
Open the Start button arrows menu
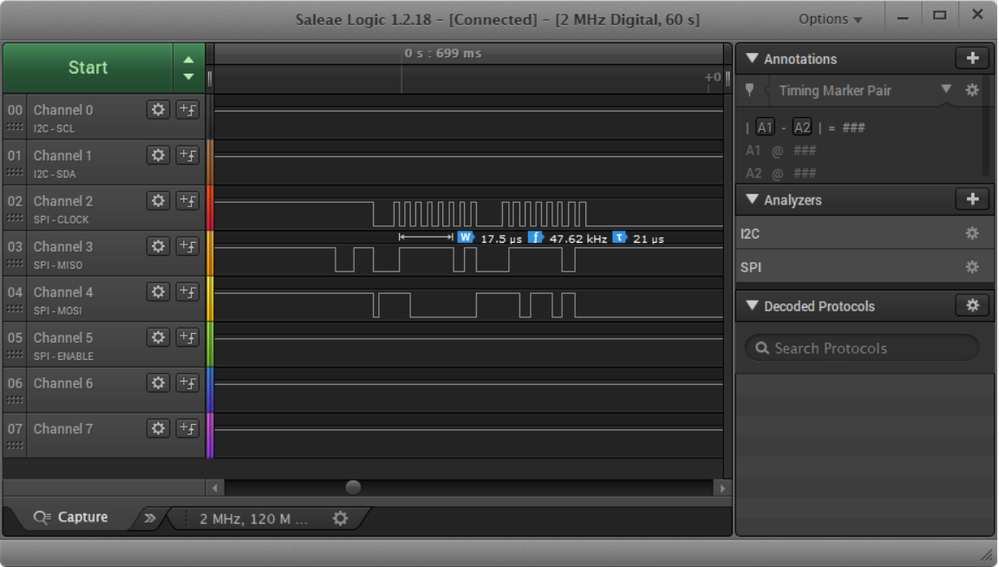tap(189, 68)
